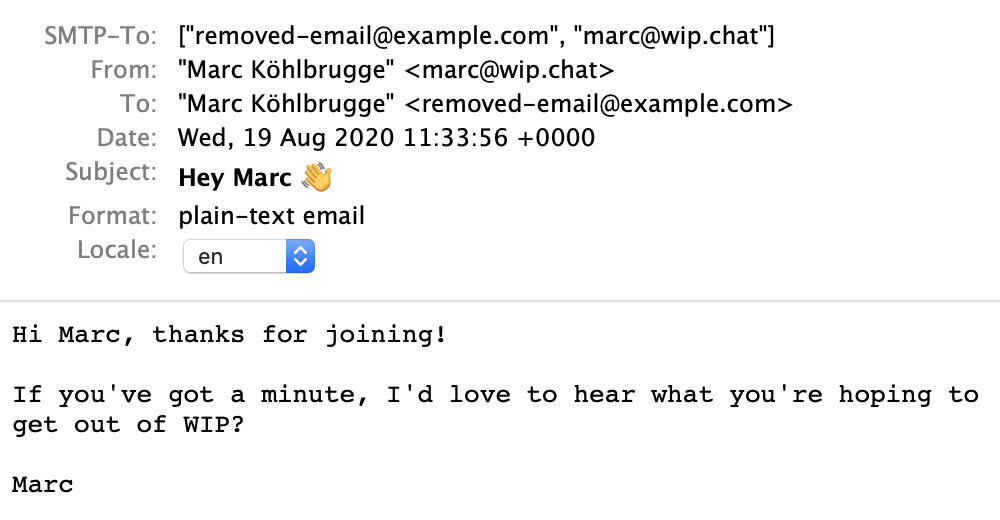Click the To recipient removed-email@example.com
1000x520 pixels.
click(599, 103)
